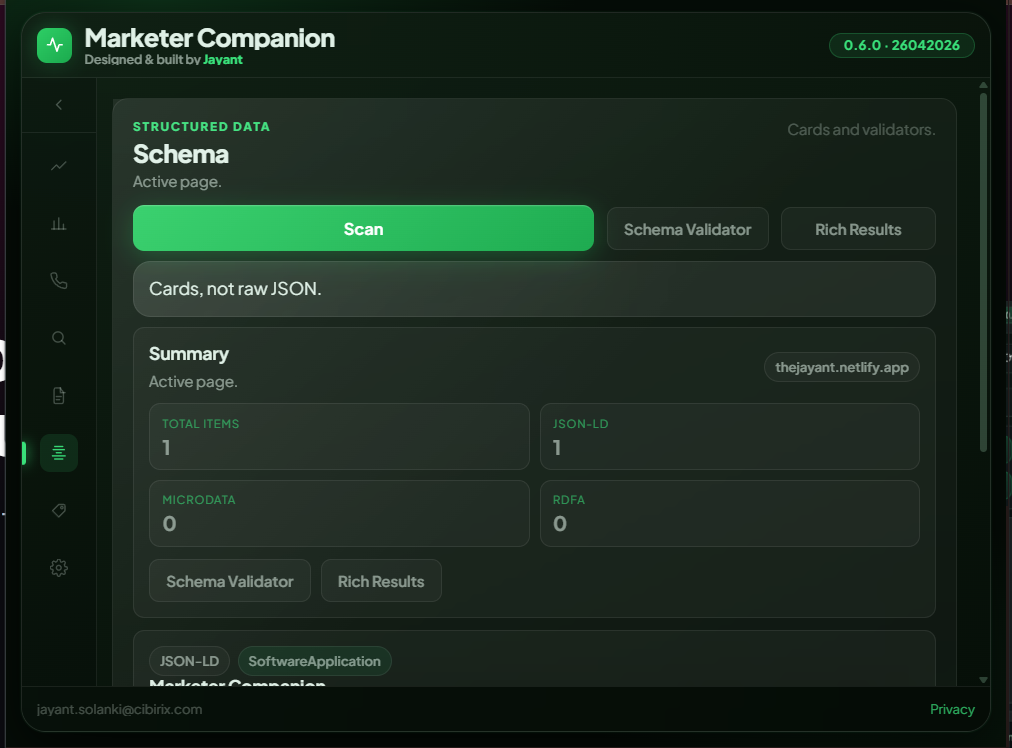The width and height of the screenshot is (1012, 748).
Task: Click the Marketer Companion pulse logo
Action: pos(54,45)
